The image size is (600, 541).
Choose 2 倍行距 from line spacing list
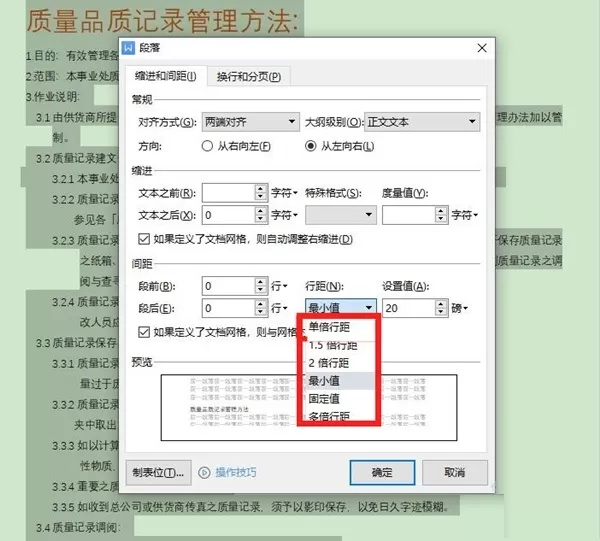pyautogui.click(x=339, y=363)
